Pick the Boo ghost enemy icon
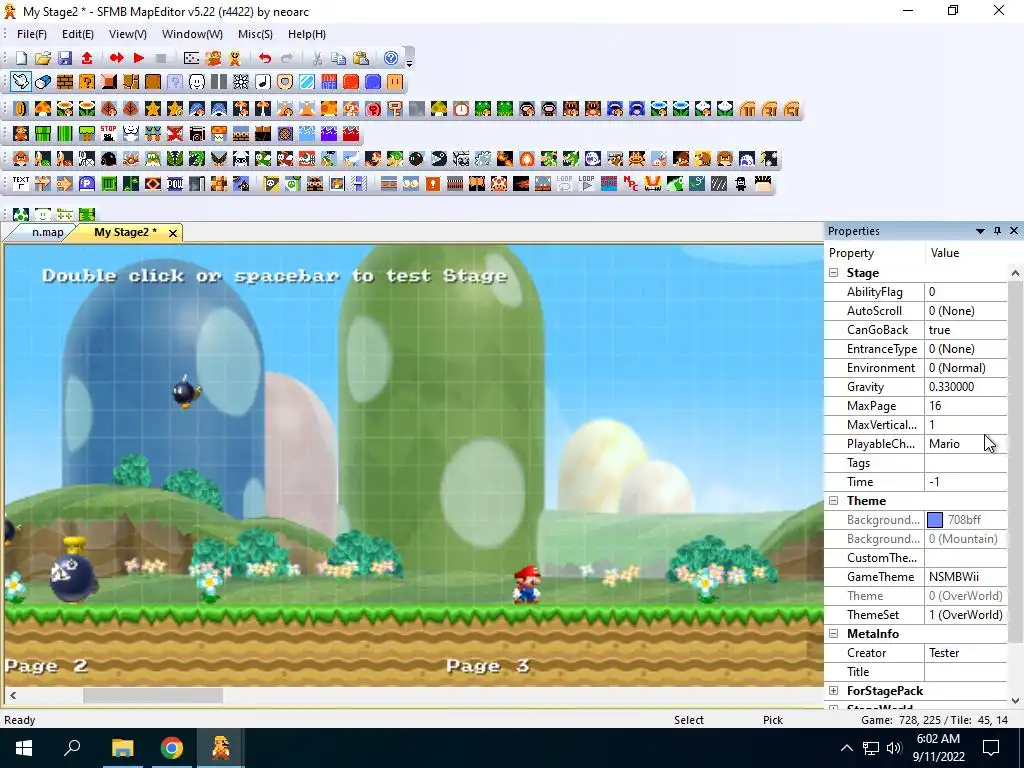 [x=593, y=159]
